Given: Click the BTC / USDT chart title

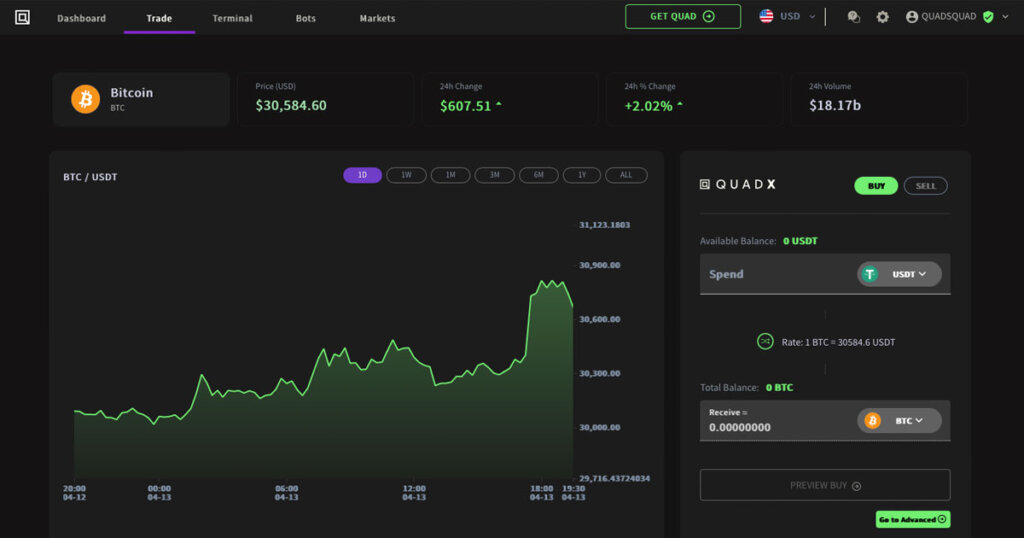Looking at the screenshot, I should (90, 177).
